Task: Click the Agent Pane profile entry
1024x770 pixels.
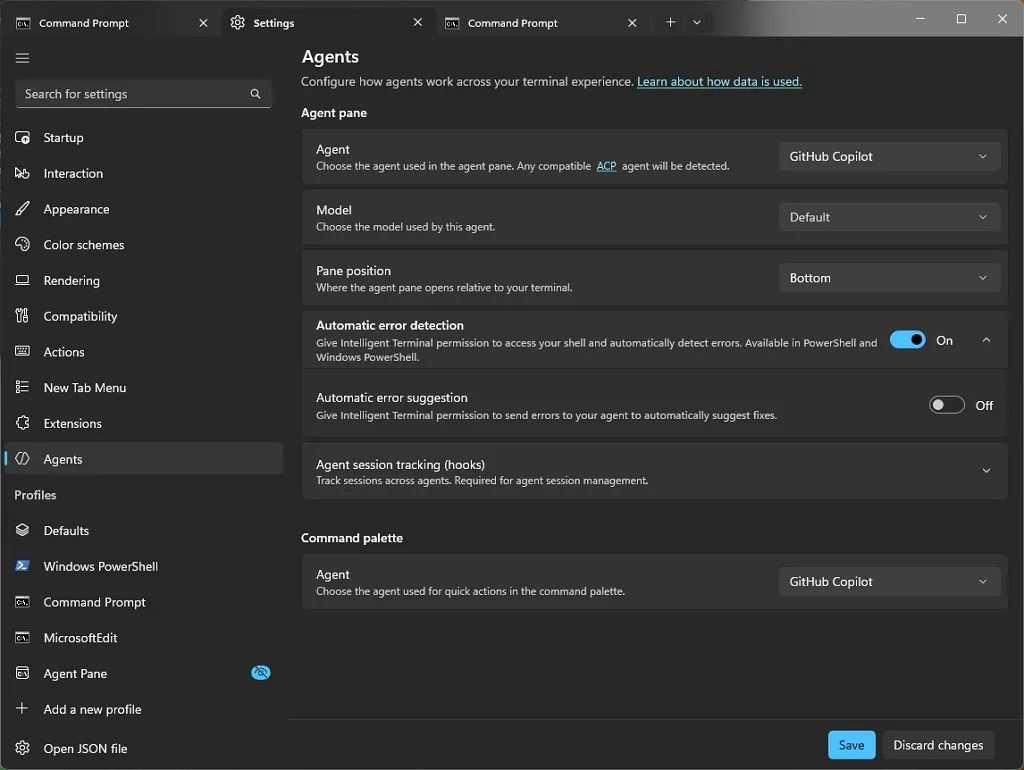Action: 144,673
